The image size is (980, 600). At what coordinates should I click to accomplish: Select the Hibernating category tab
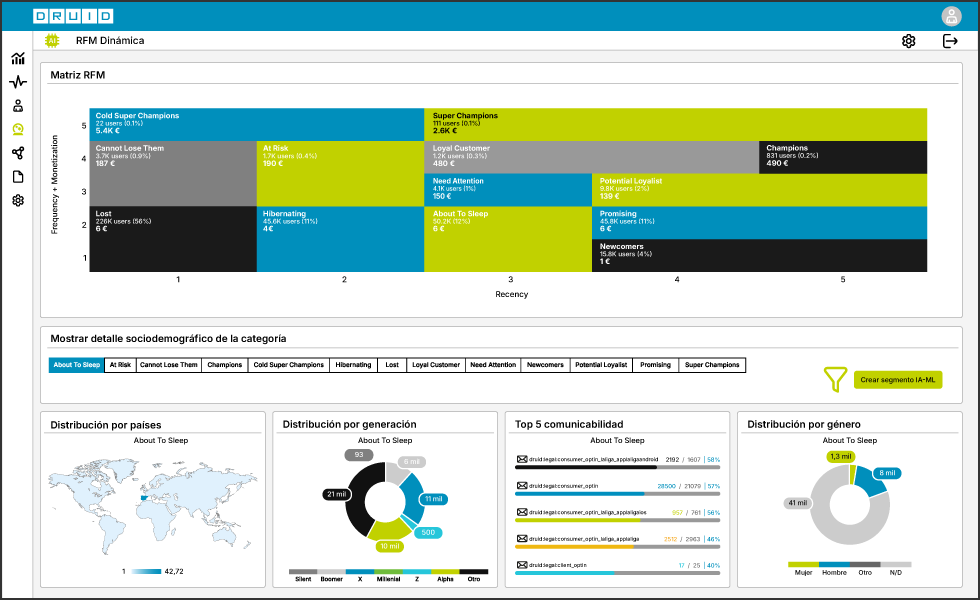353,365
